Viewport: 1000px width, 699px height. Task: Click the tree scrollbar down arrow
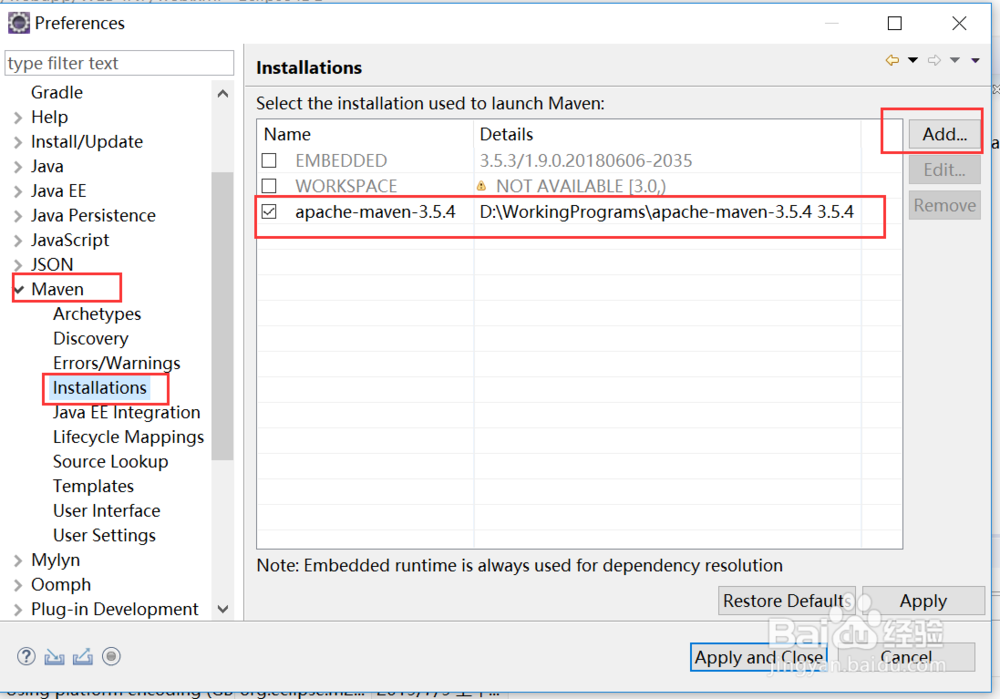coord(223,609)
